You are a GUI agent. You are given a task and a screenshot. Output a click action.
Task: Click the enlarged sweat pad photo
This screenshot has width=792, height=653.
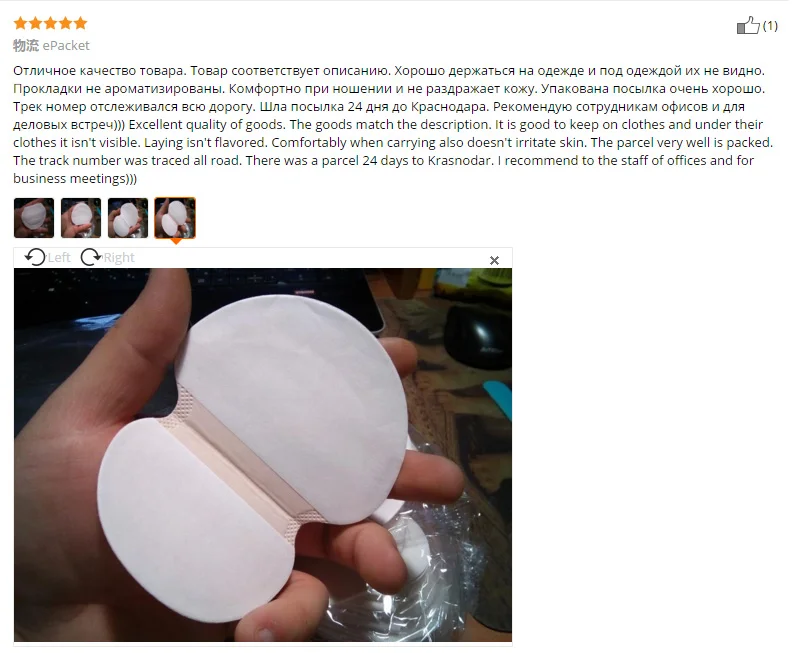(263, 455)
